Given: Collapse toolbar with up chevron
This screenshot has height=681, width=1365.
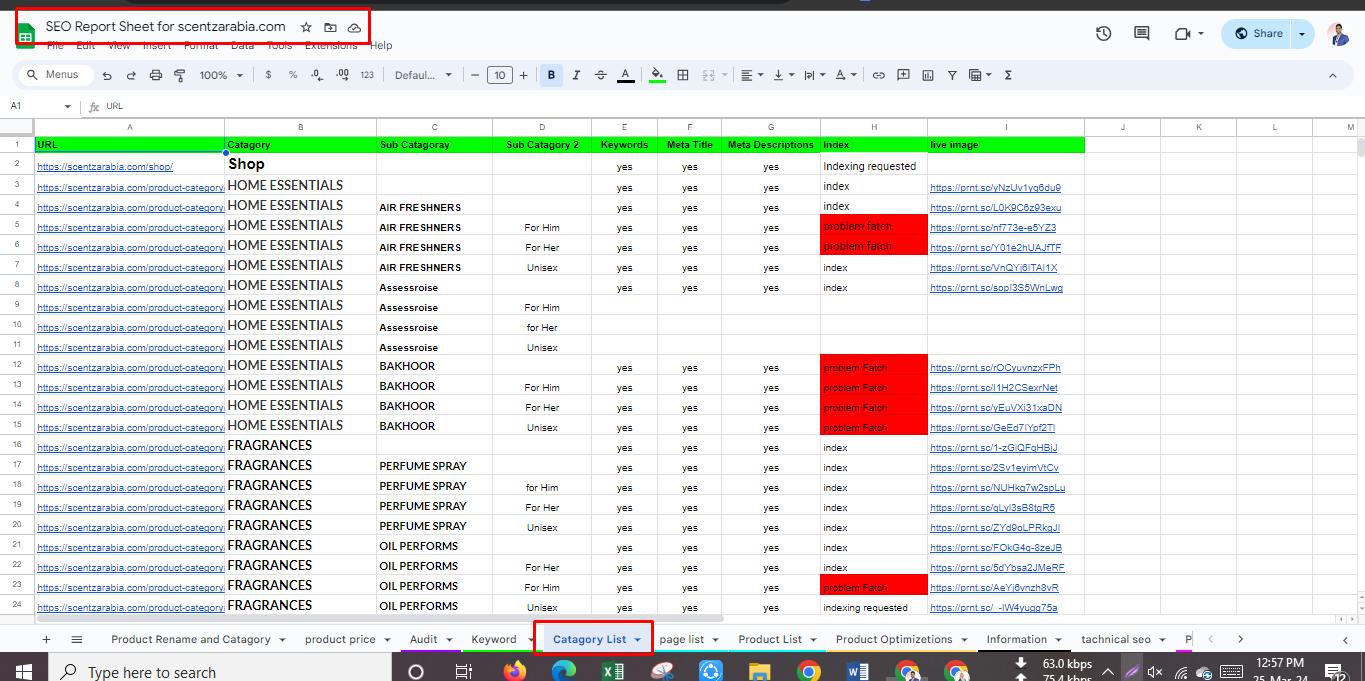Looking at the screenshot, I should (1332, 75).
